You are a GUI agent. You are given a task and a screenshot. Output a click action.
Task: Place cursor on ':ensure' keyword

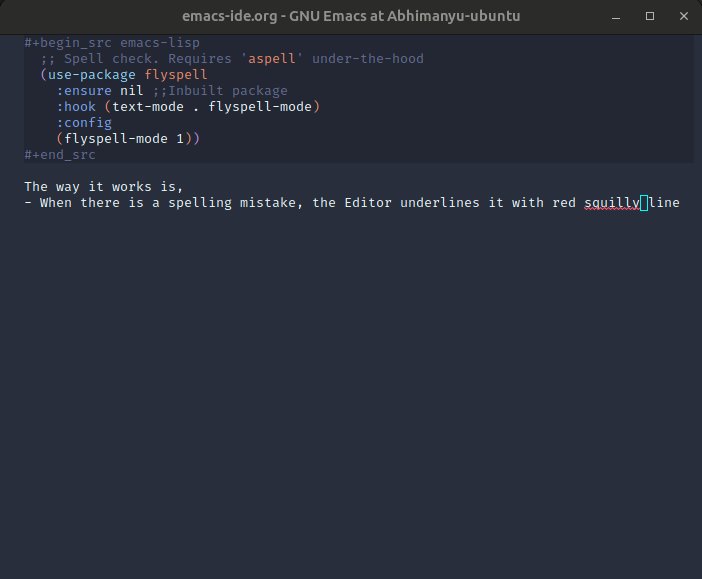[84, 91]
